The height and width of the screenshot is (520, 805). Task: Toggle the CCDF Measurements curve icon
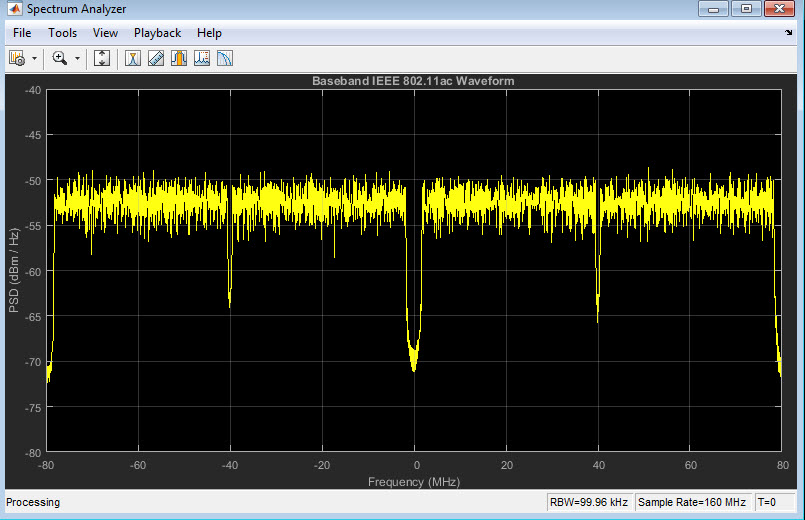coord(224,58)
